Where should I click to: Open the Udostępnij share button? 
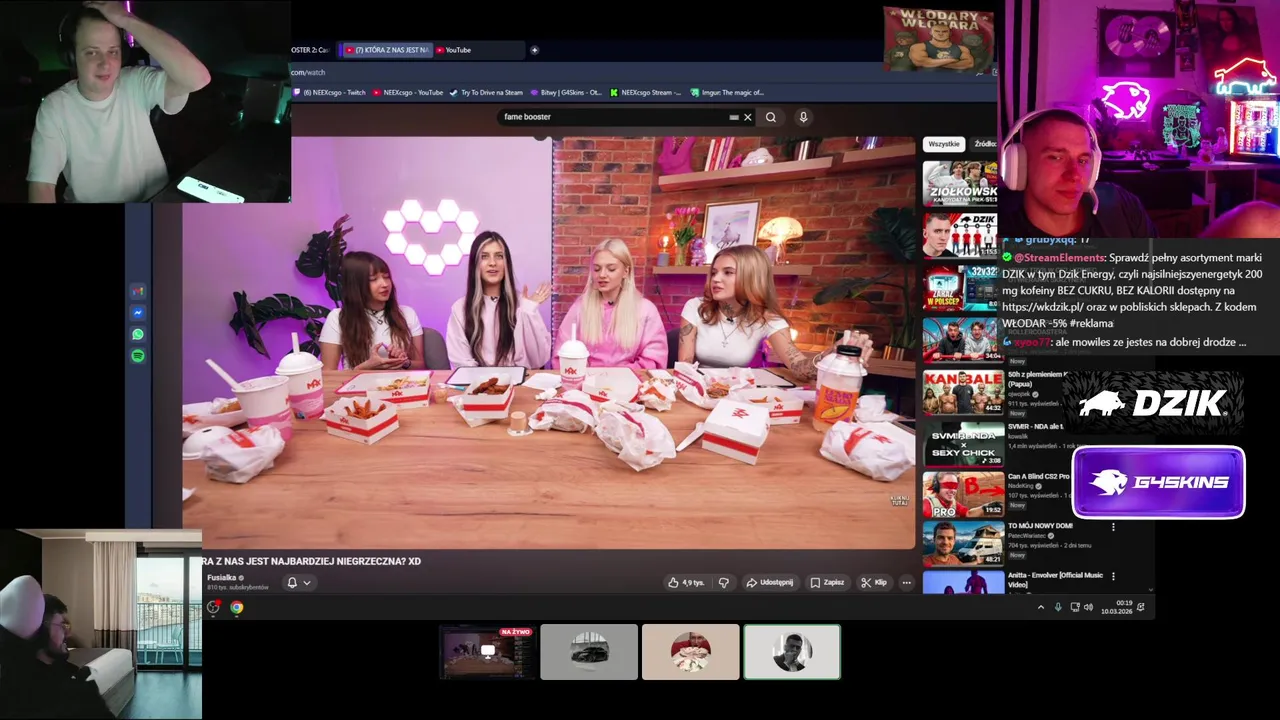click(x=770, y=582)
